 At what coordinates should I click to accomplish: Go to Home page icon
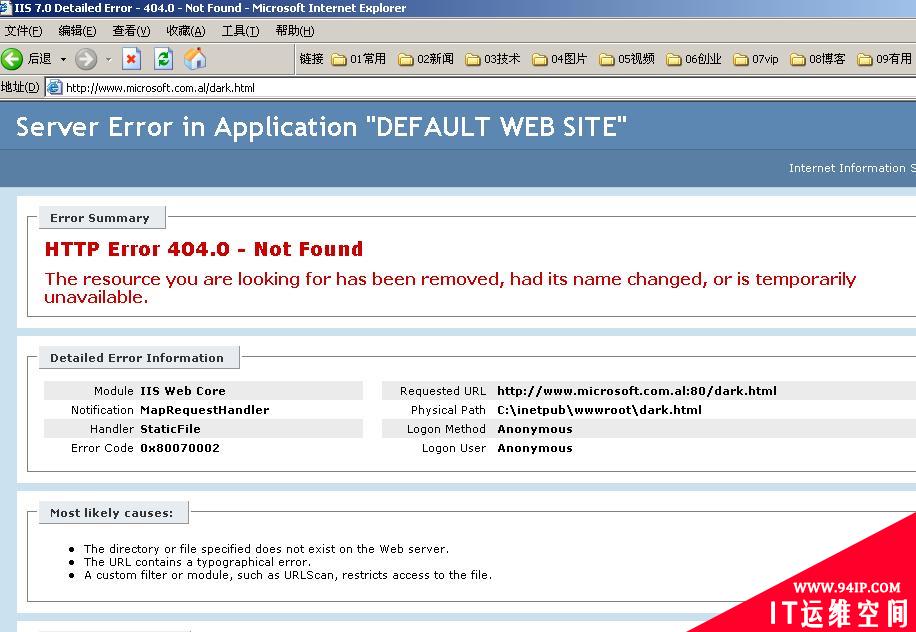[195, 59]
